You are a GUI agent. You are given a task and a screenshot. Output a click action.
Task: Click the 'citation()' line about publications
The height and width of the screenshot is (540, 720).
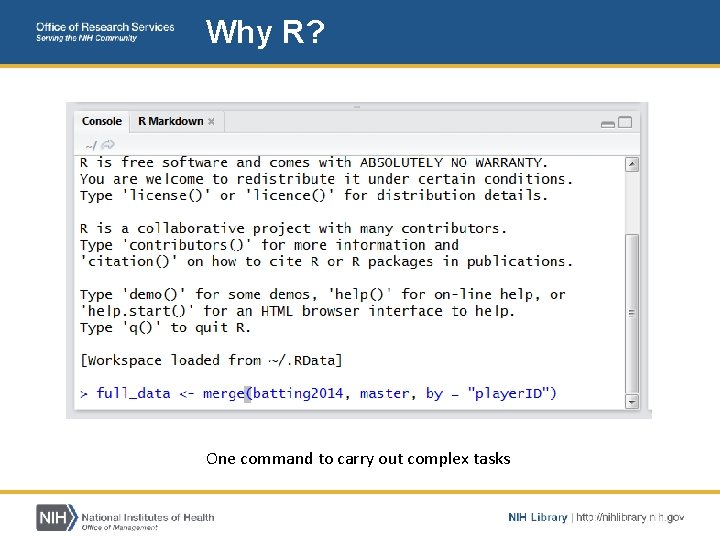click(326, 261)
